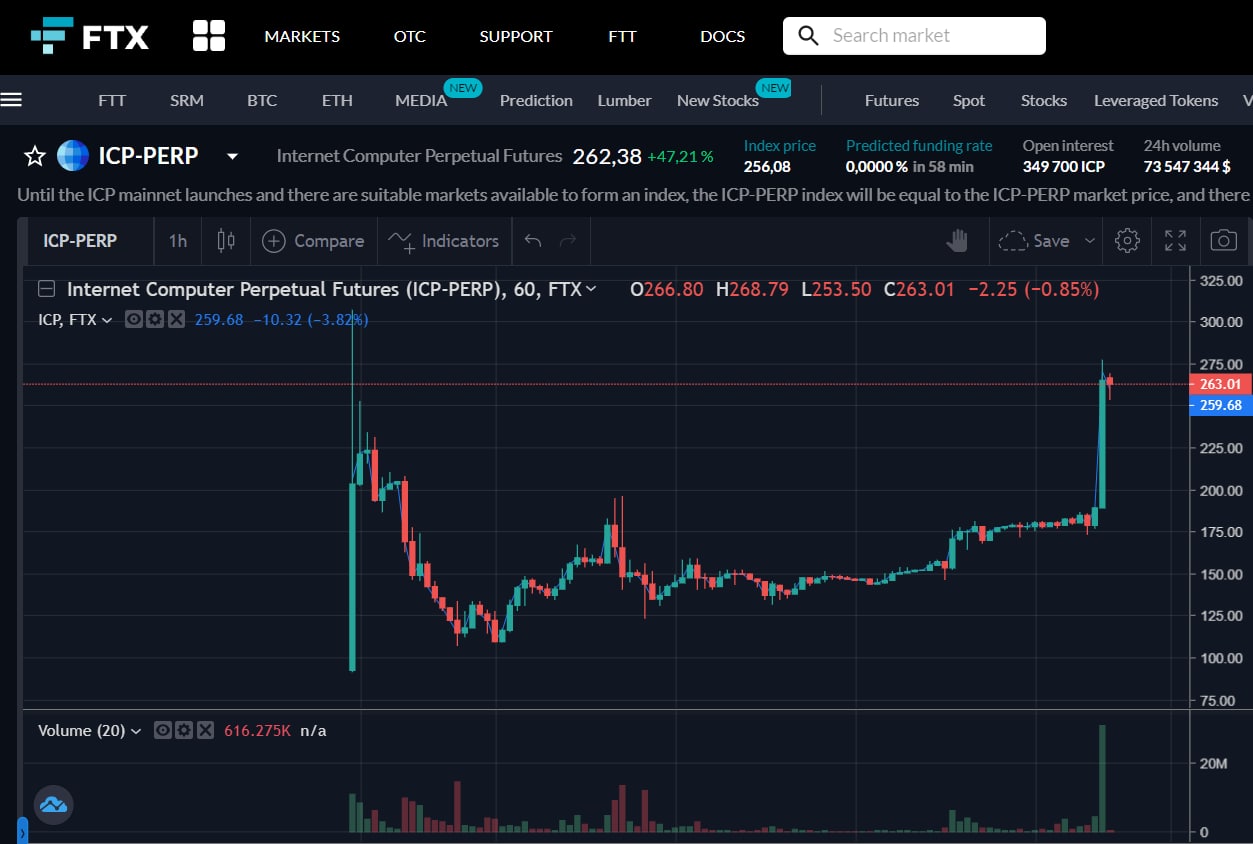The image size is (1253, 844).
Task: Switch to Spot category
Action: point(969,100)
